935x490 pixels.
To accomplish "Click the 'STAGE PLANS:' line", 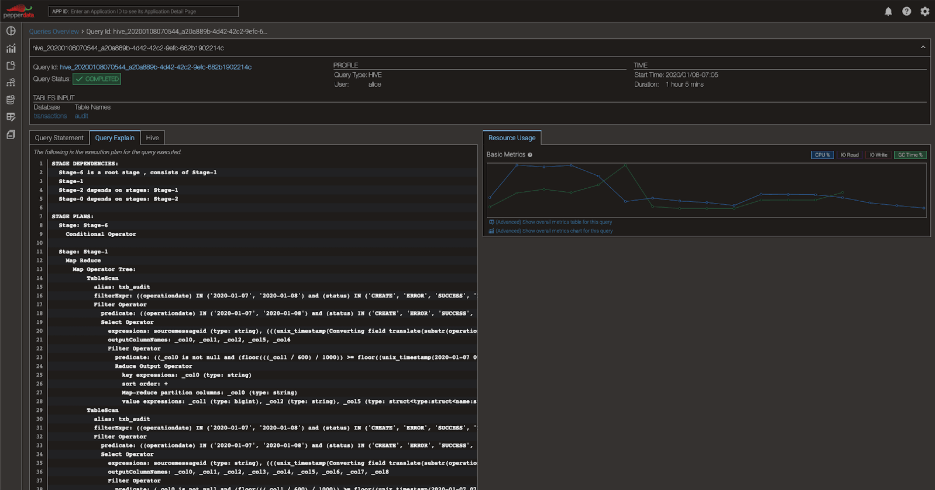I will coord(73,216).
